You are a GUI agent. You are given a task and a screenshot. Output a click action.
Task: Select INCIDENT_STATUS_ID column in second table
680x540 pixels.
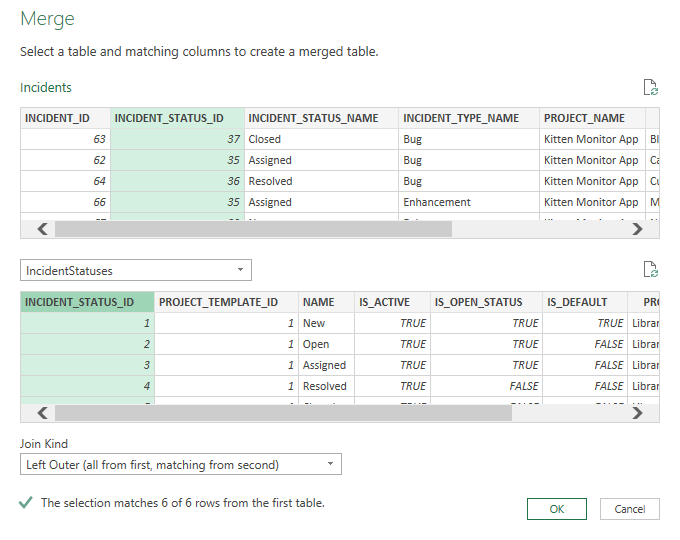[87, 302]
